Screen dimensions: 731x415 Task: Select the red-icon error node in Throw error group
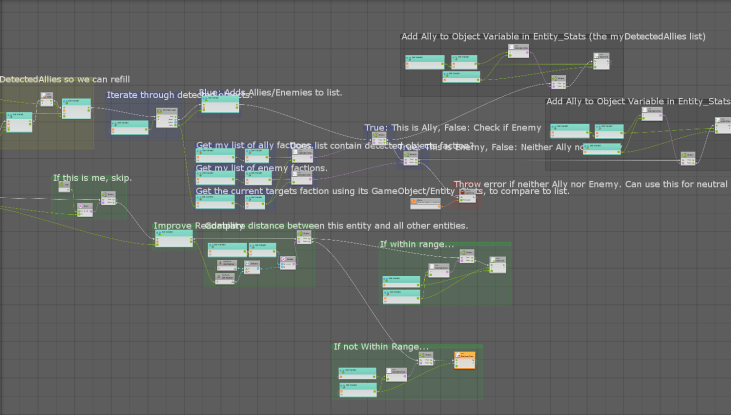pos(467,196)
